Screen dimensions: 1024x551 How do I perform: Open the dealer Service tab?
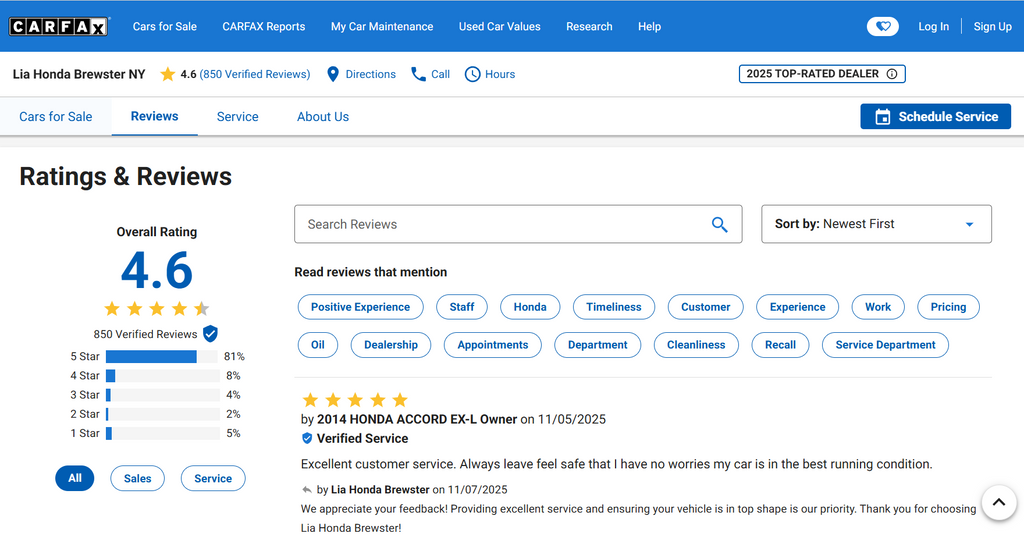[x=237, y=117]
